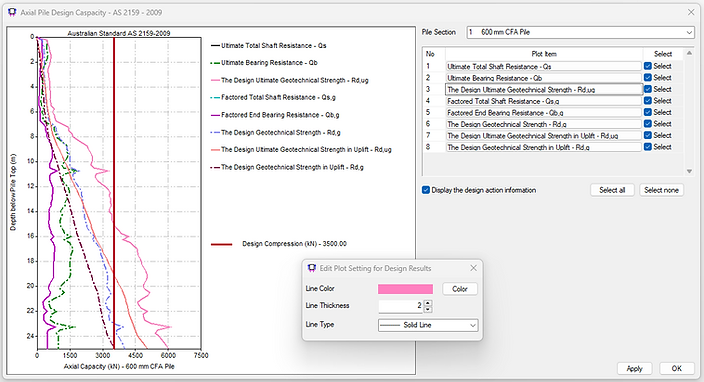Toggle Select for Geotechnical Strength in Uplift - Rd,g row 8
The image size is (704, 382).
pyautogui.click(x=647, y=147)
